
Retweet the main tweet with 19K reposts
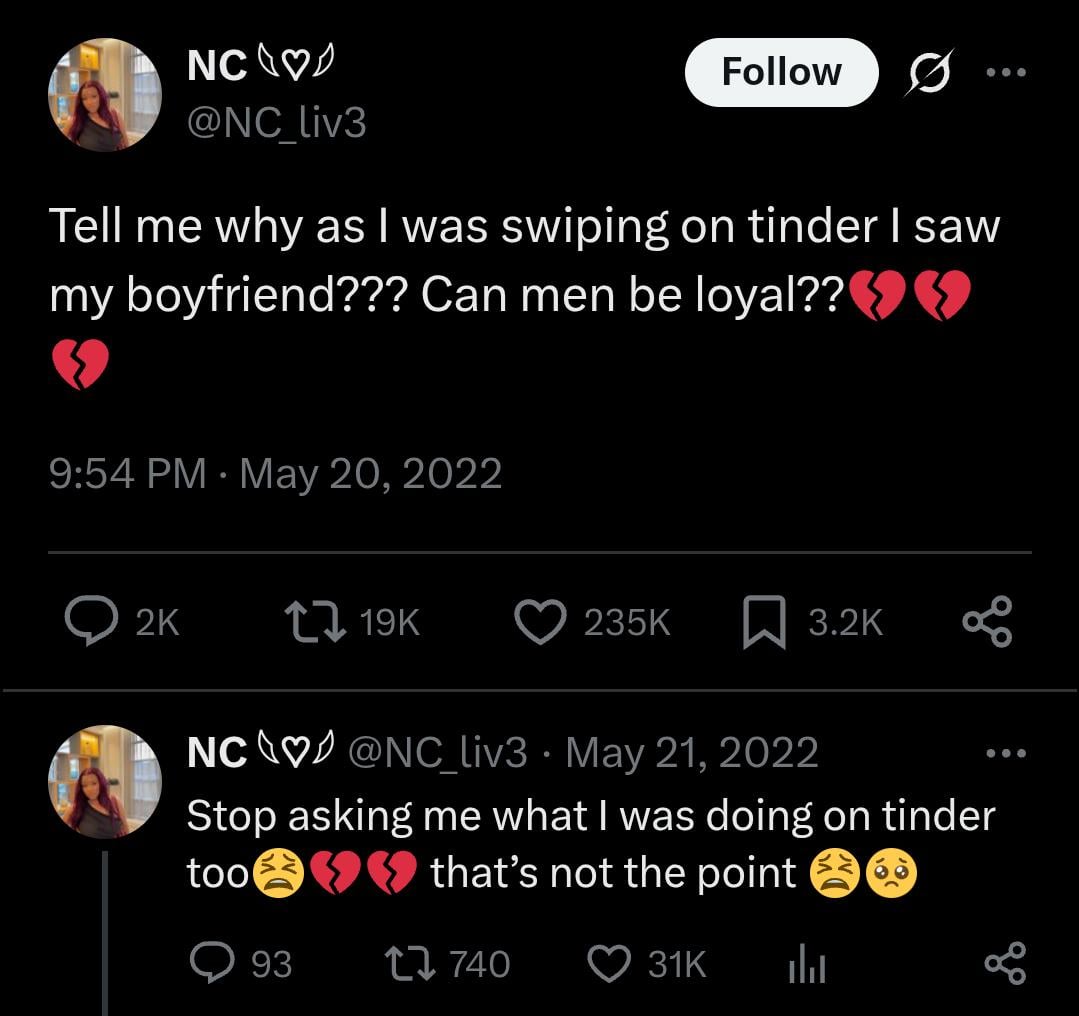click(x=315, y=622)
